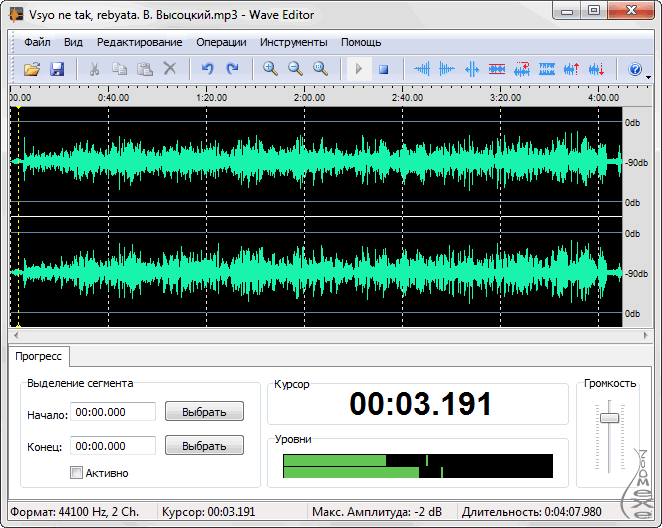This screenshot has height=528, width=662.
Task: Click the Конец time input field
Action: click(x=113, y=445)
